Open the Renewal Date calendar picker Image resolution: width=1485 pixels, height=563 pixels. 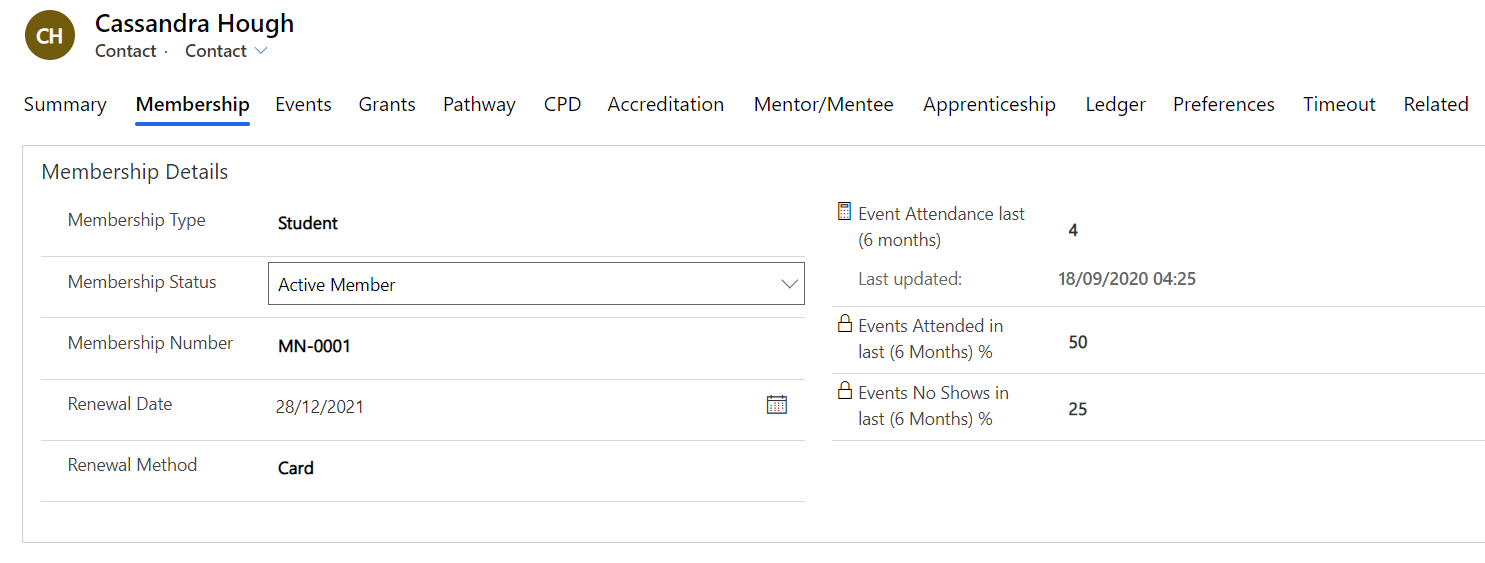click(777, 405)
